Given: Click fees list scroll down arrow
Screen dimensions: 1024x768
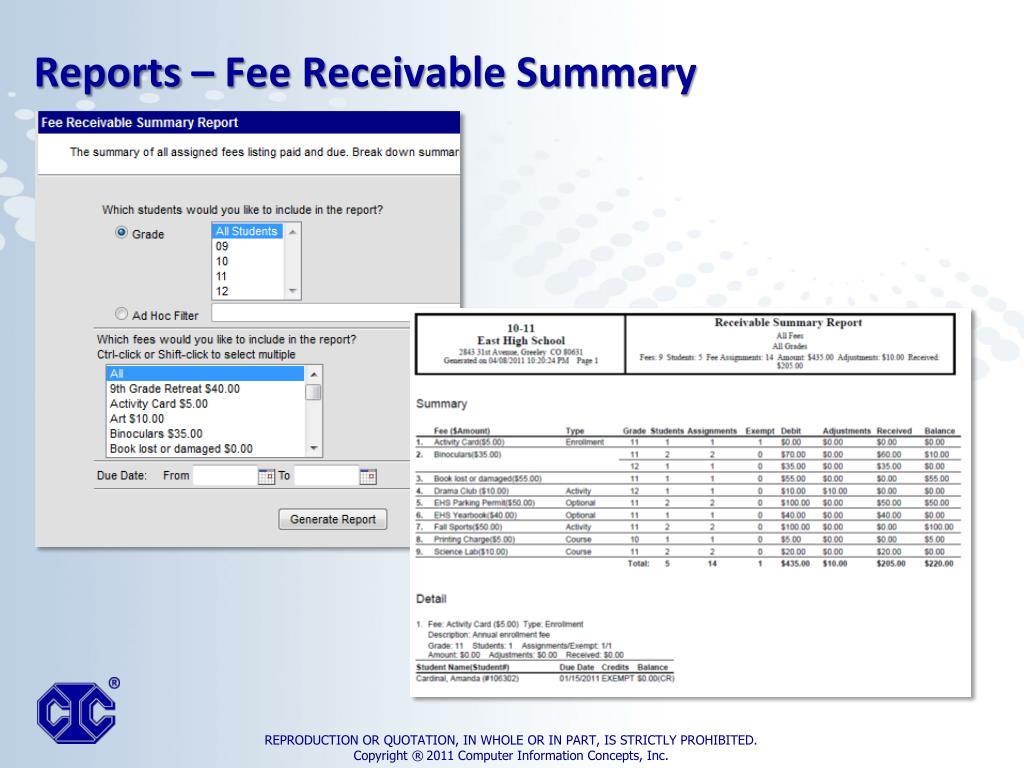Looking at the screenshot, I should [313, 448].
